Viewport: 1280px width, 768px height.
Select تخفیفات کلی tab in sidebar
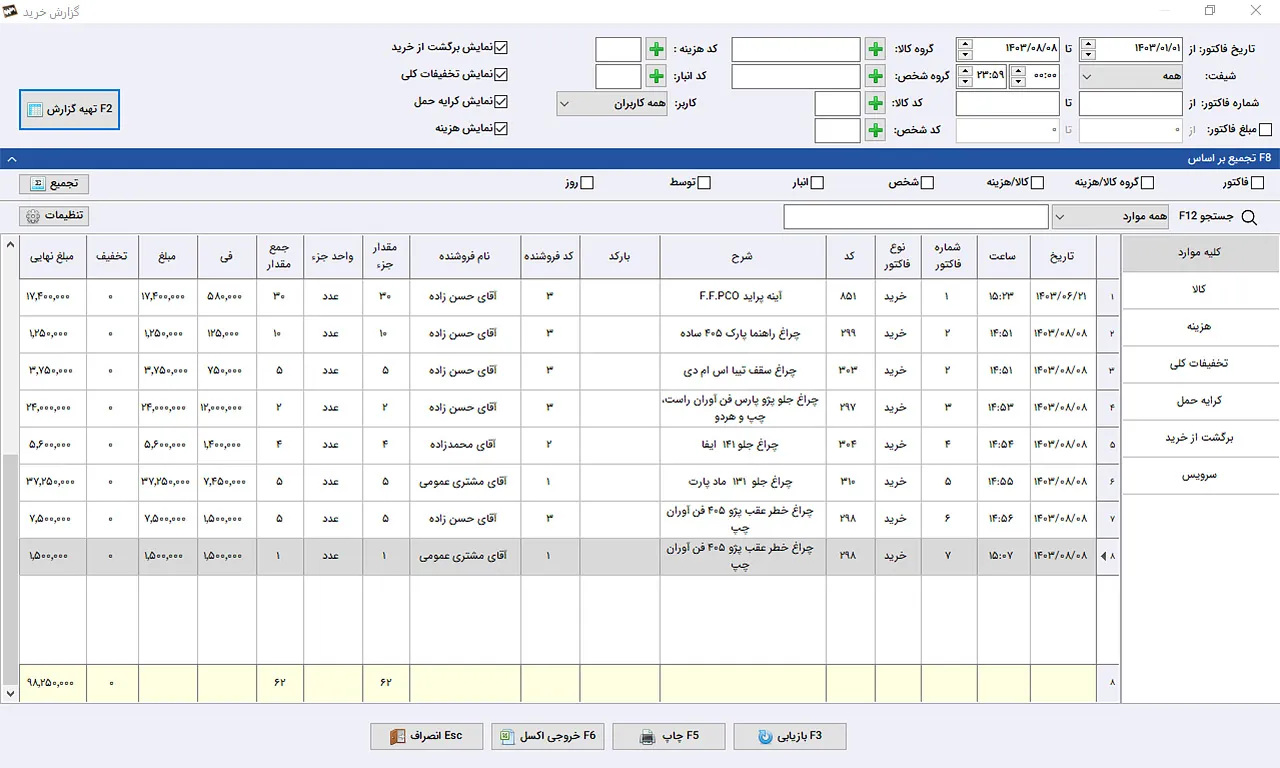(1201, 364)
